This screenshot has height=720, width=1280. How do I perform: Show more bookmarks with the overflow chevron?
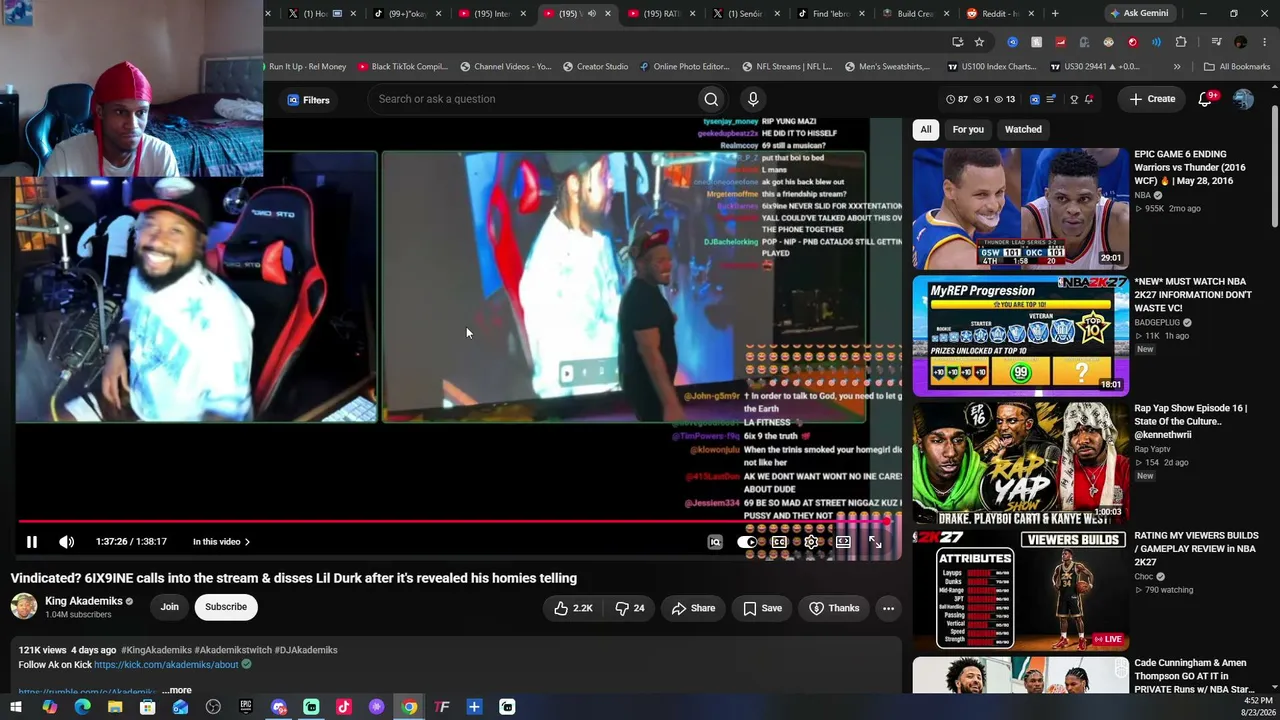(x=1177, y=67)
